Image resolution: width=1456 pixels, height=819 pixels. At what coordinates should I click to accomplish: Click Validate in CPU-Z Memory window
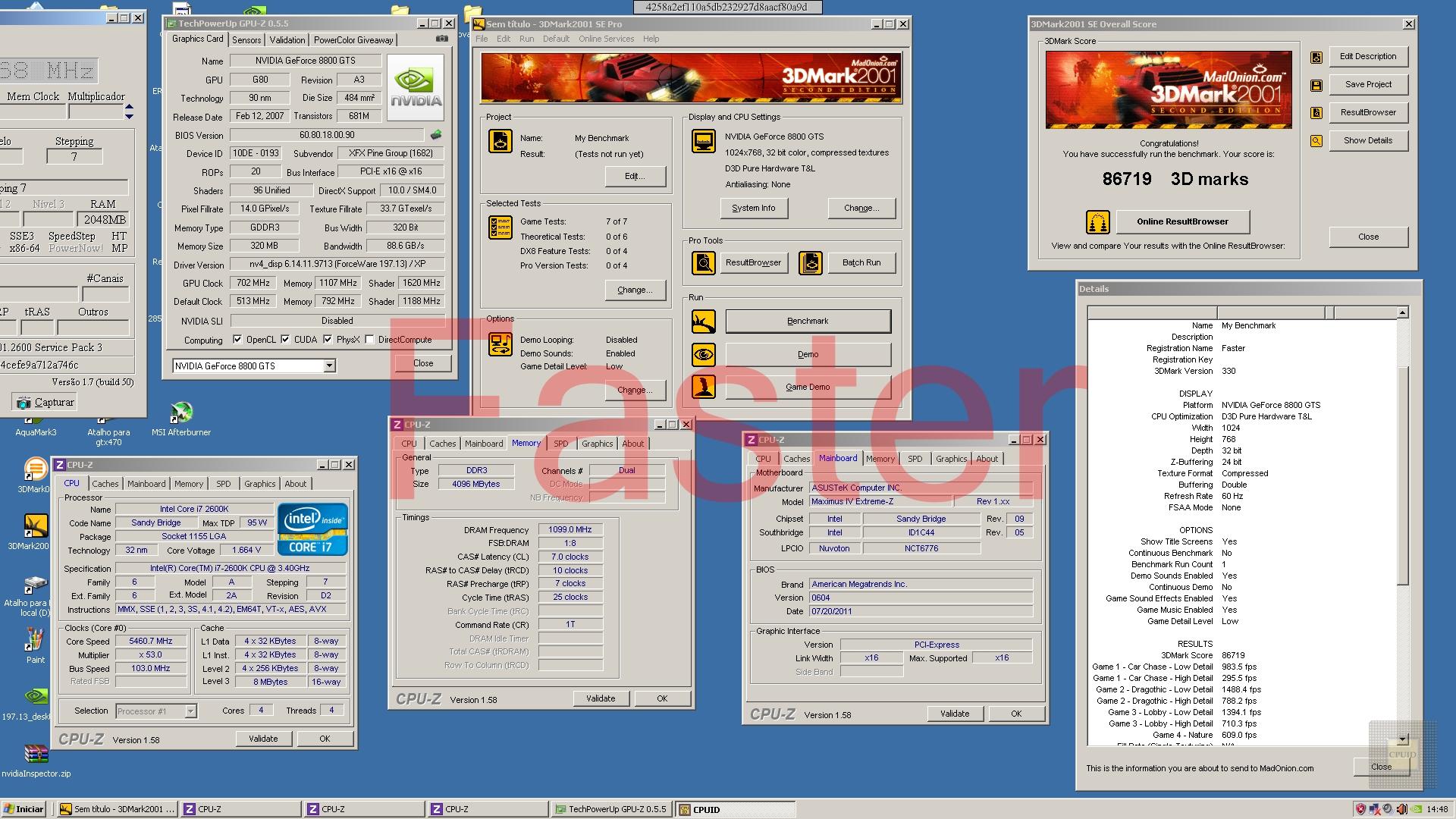[601, 698]
